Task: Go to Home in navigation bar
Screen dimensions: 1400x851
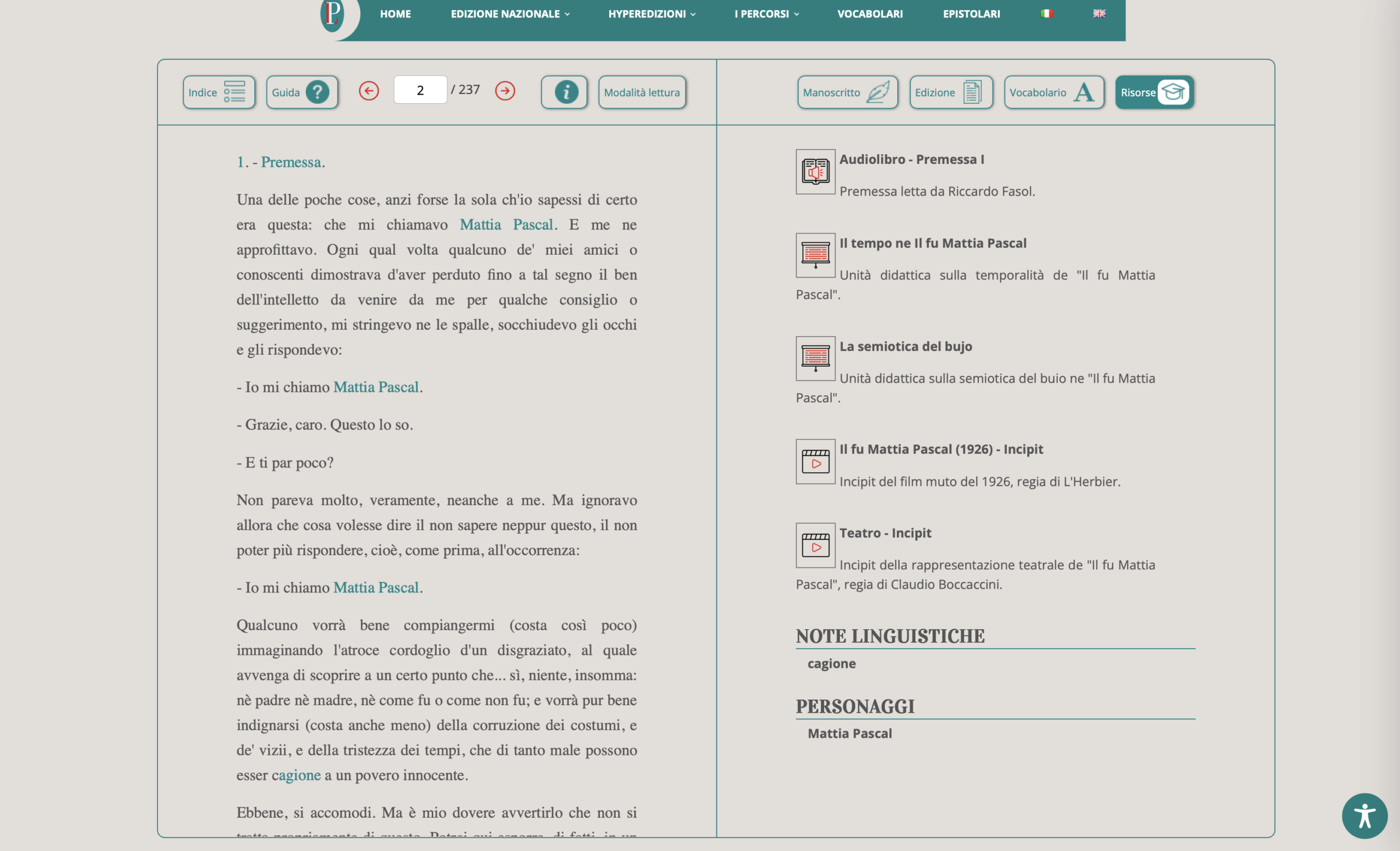Action: pyautogui.click(x=395, y=14)
